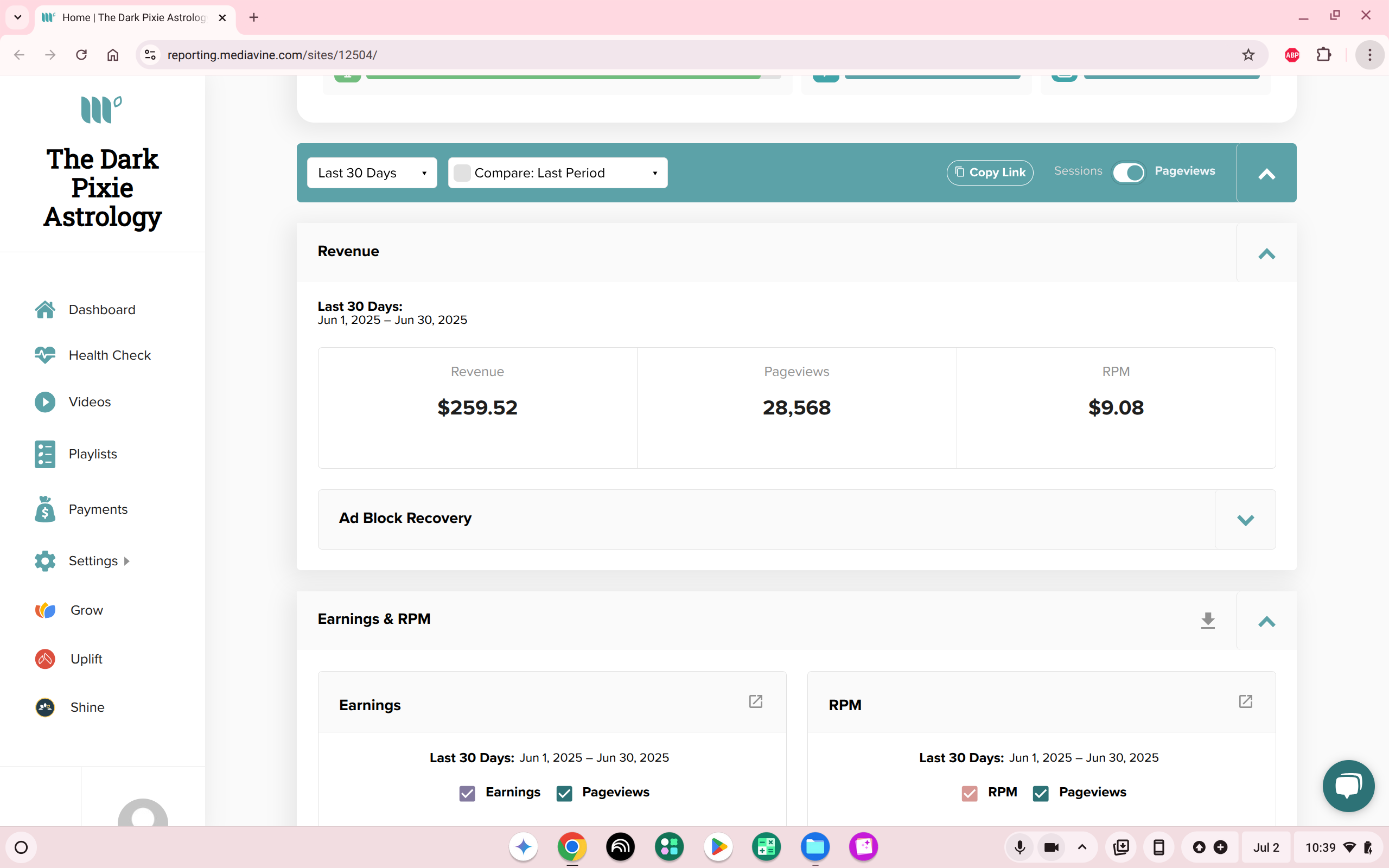Open the Gemini sparkle shelf icon
Screen dimensions: 1389x868
[523, 847]
